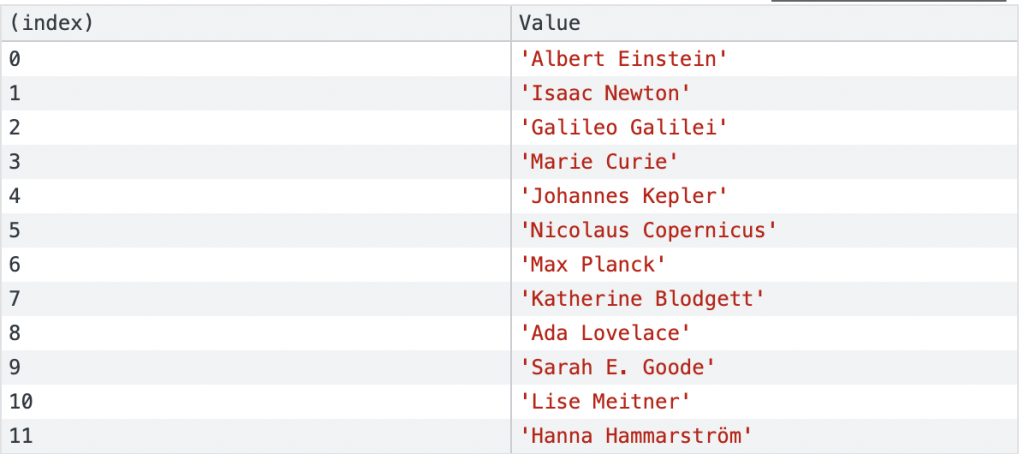Click the 'Nicolaus Copernicus' value
This screenshot has width=1024, height=454.
pos(649,230)
